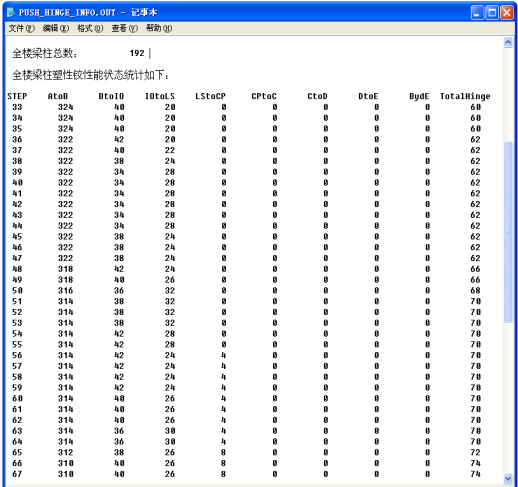The image size is (518, 487).
Task: Open the 查看(V) menu
Action: pos(125,28)
